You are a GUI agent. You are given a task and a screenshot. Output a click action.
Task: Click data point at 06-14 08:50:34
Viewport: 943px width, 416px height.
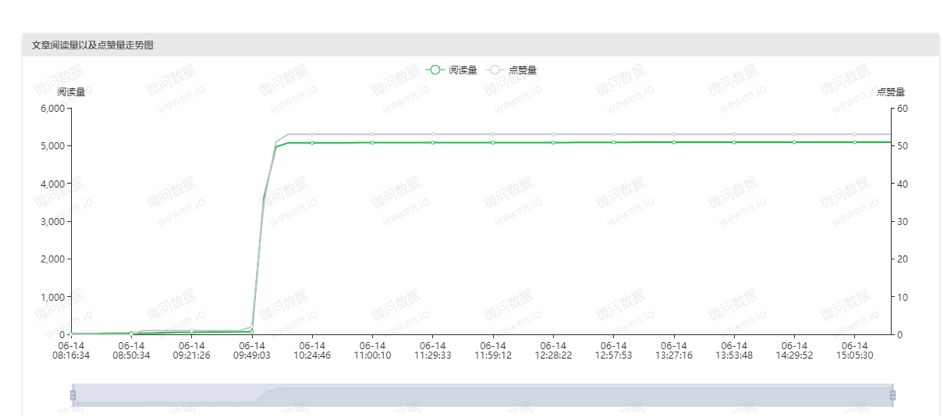point(131,333)
